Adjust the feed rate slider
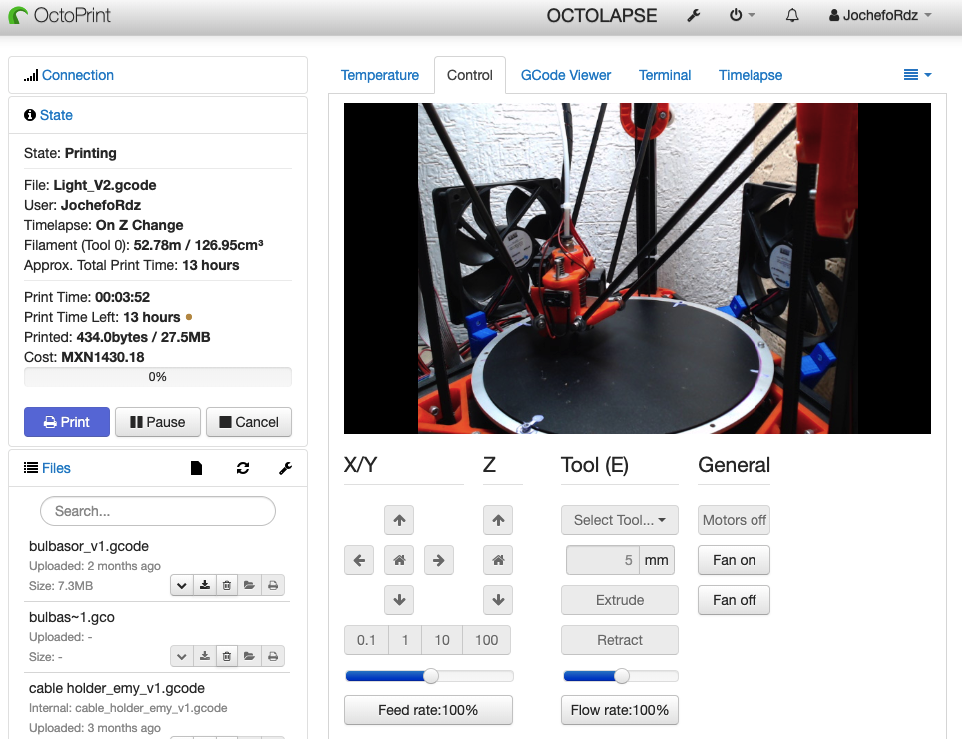This screenshot has width=962, height=739. click(429, 676)
